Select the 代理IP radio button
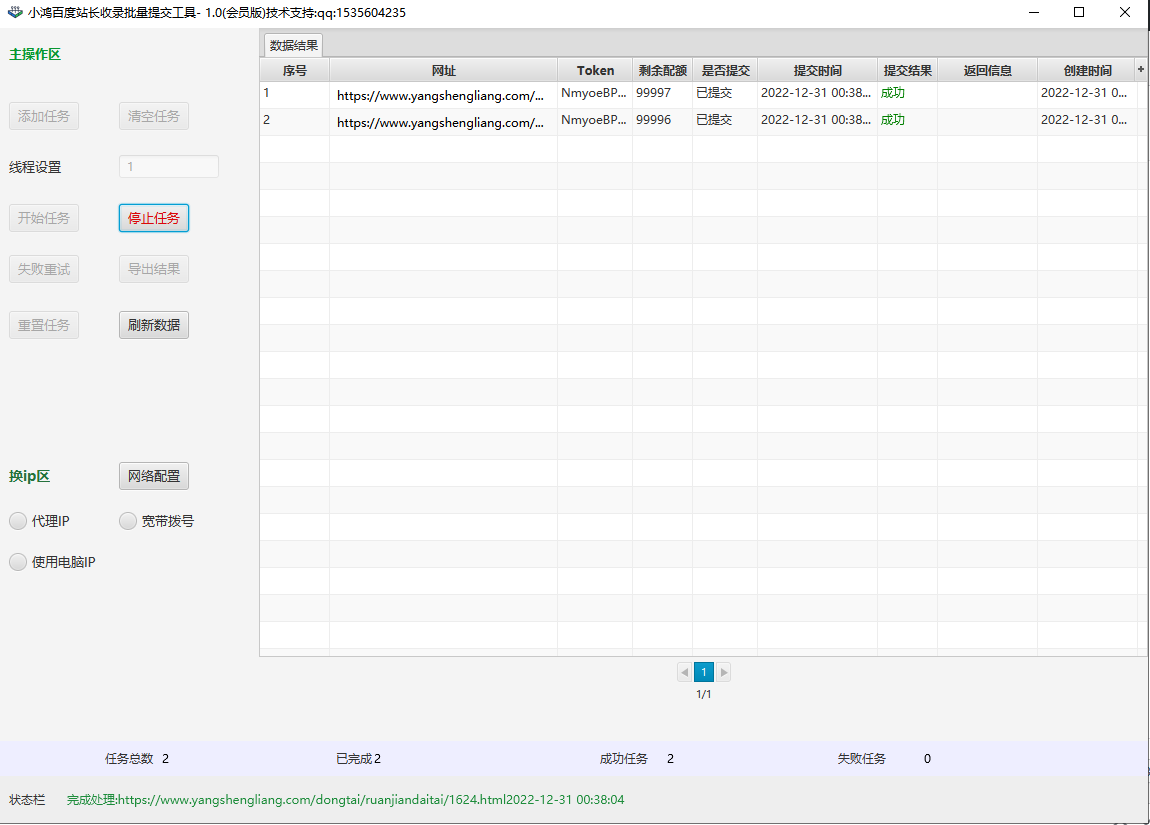 pos(18,521)
